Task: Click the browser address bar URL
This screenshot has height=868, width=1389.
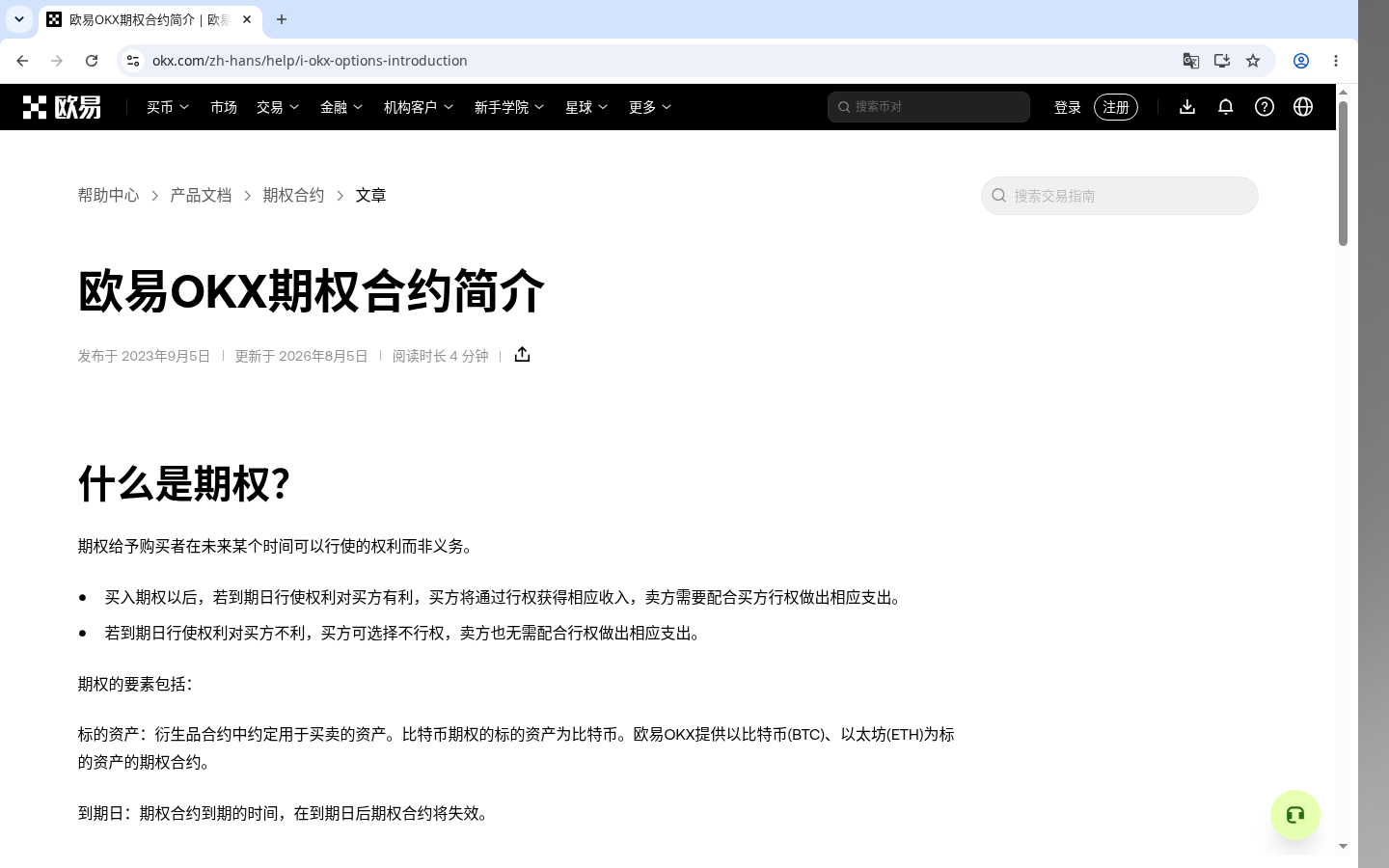Action: [x=310, y=61]
